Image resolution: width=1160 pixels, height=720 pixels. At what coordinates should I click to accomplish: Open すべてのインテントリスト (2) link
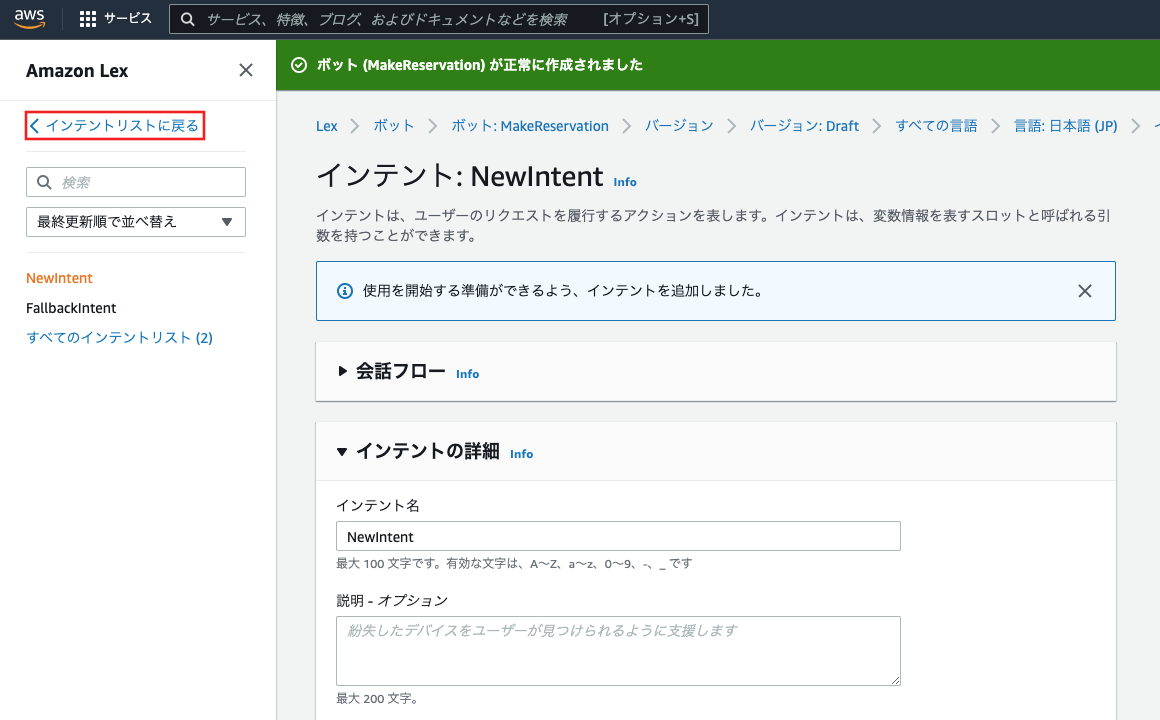click(119, 337)
